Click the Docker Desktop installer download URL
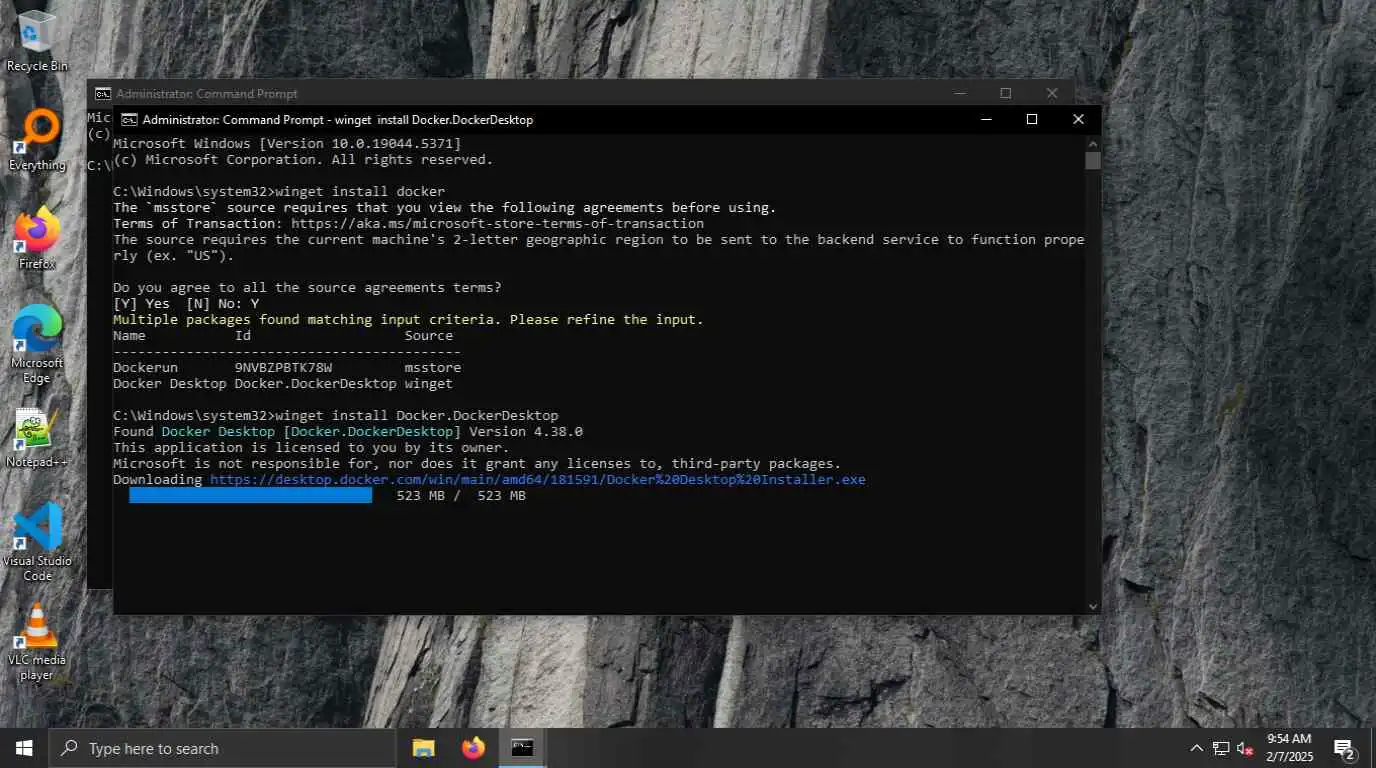The image size is (1376, 768). pyautogui.click(x=537, y=479)
